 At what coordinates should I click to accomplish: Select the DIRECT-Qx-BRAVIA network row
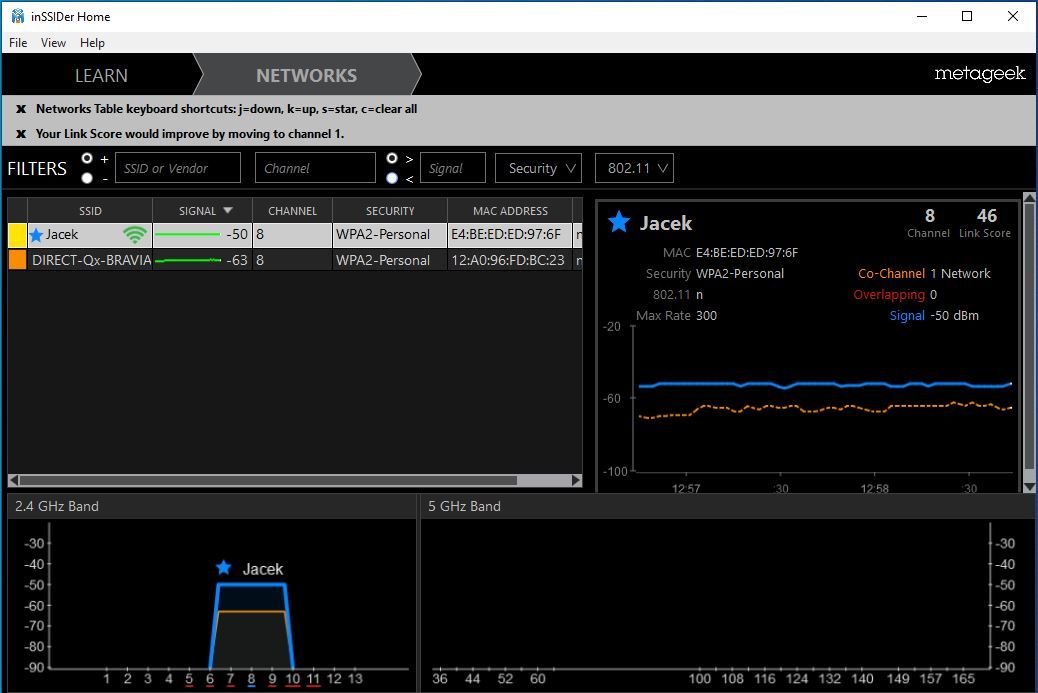[295, 260]
